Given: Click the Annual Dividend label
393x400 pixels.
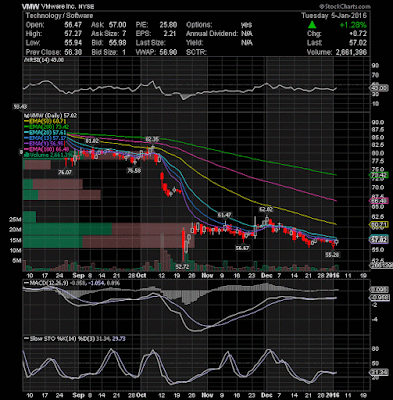Looking at the screenshot, I should point(212,34).
